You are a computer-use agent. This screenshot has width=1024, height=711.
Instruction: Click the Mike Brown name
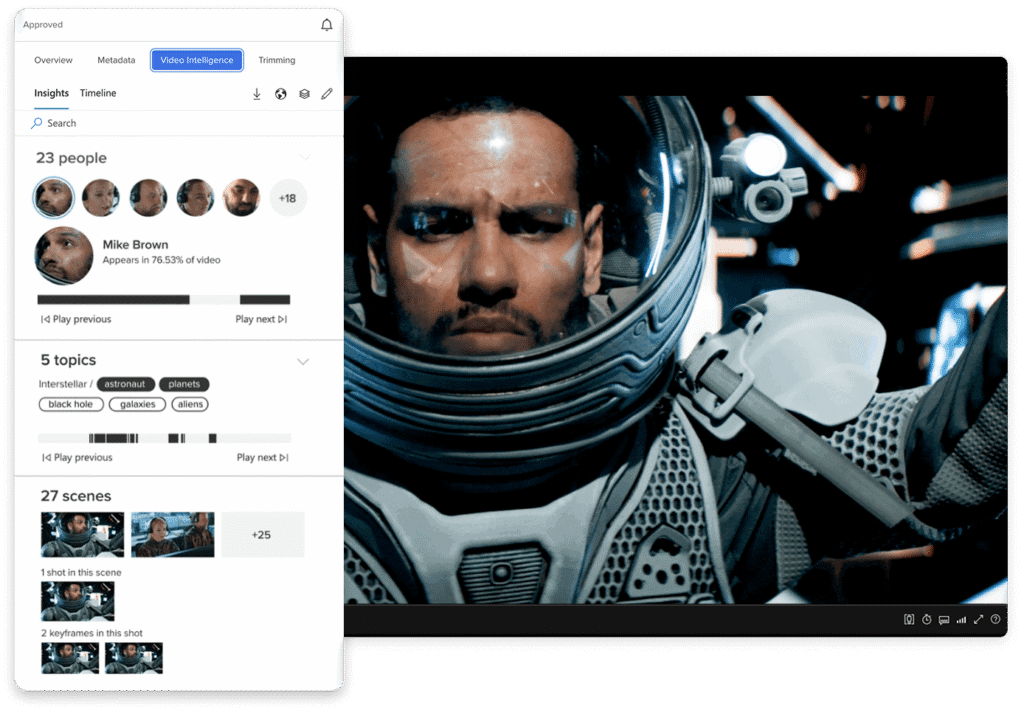click(135, 245)
